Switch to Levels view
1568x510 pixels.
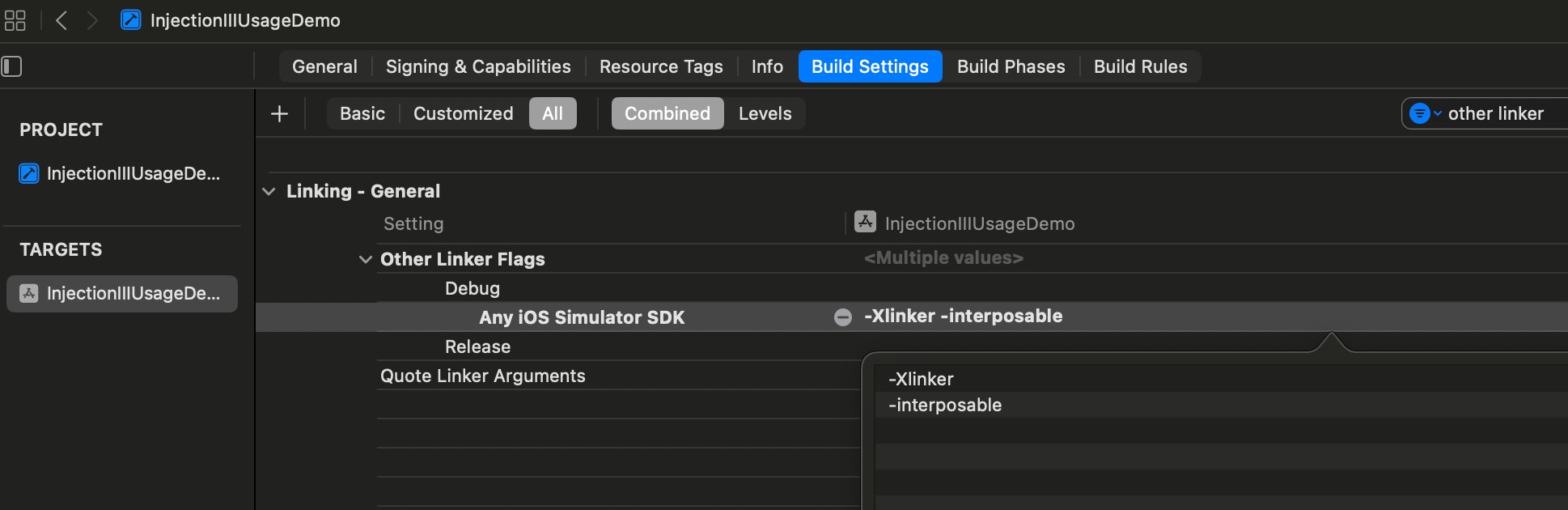[x=764, y=114]
